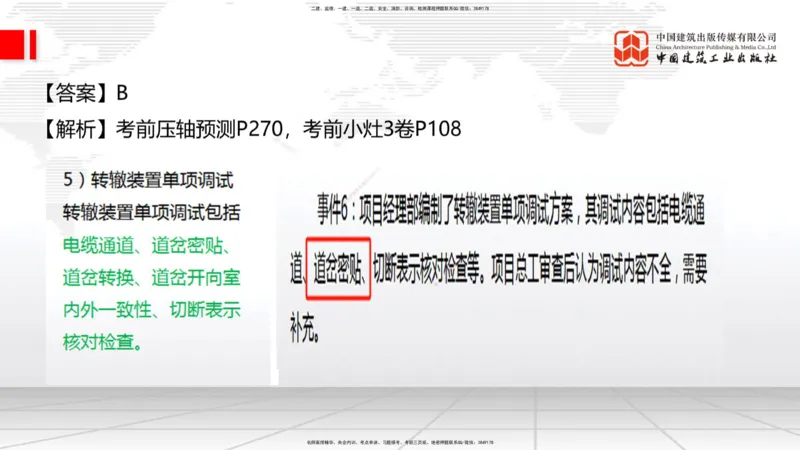Select the answer line "【答案】B"

86,93
